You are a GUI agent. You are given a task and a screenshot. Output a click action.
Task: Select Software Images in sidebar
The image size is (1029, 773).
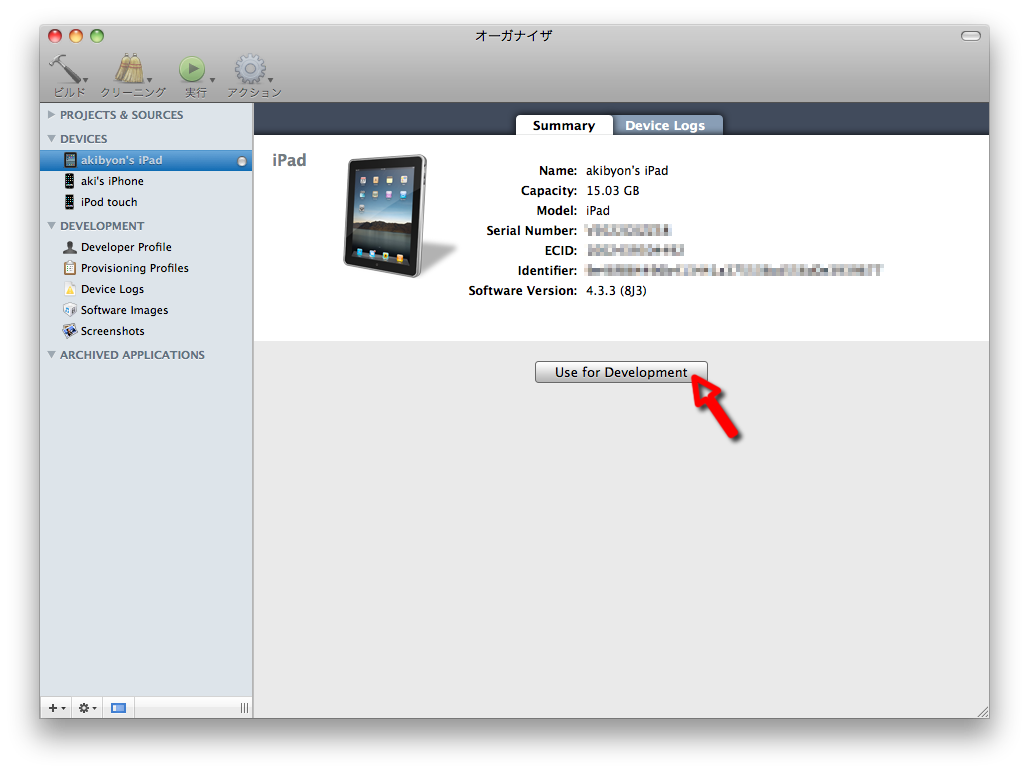click(x=124, y=310)
